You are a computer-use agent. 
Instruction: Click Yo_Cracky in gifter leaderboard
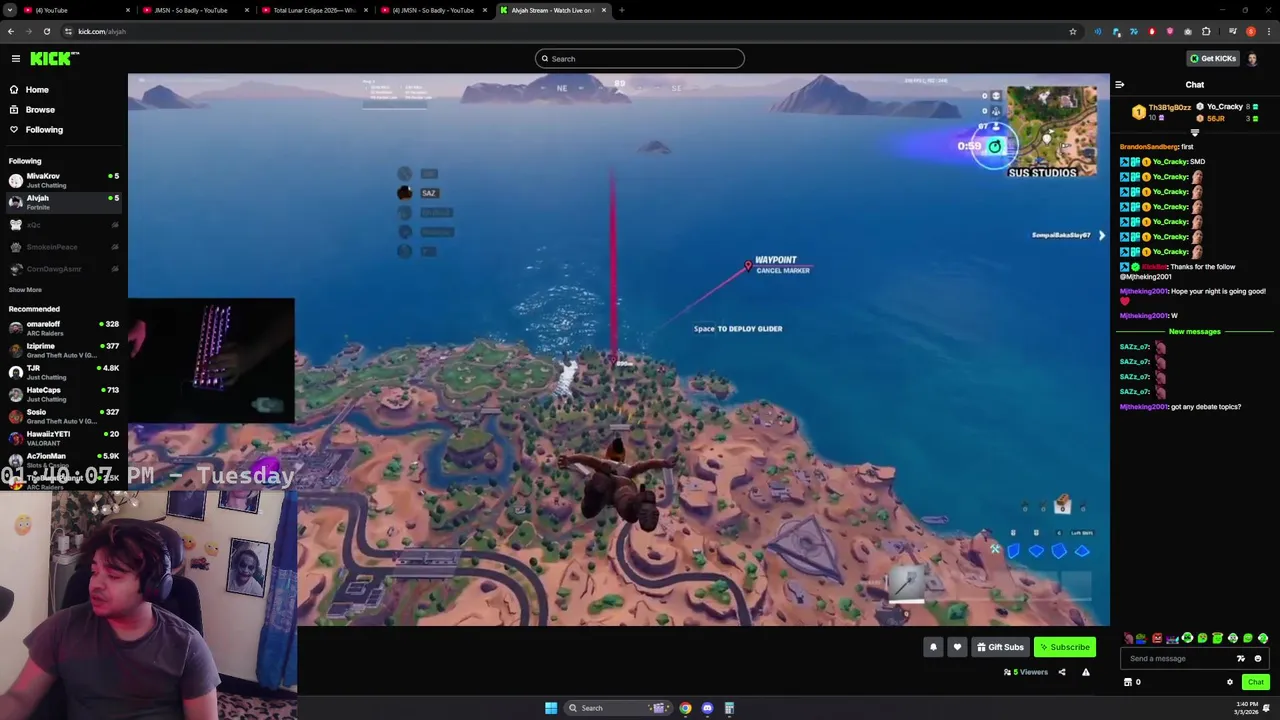[x=1224, y=107]
